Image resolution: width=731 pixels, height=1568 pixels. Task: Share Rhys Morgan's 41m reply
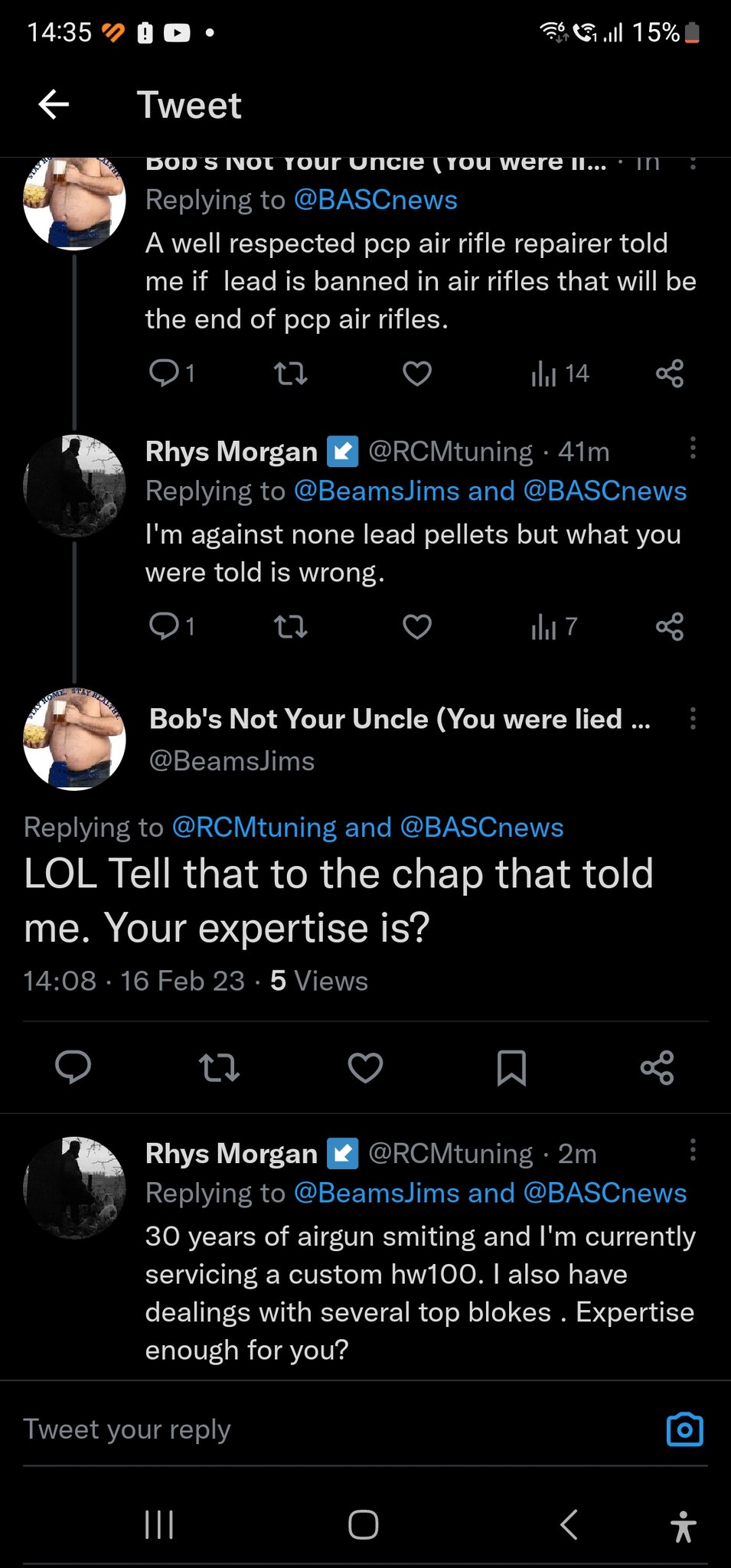click(x=669, y=627)
